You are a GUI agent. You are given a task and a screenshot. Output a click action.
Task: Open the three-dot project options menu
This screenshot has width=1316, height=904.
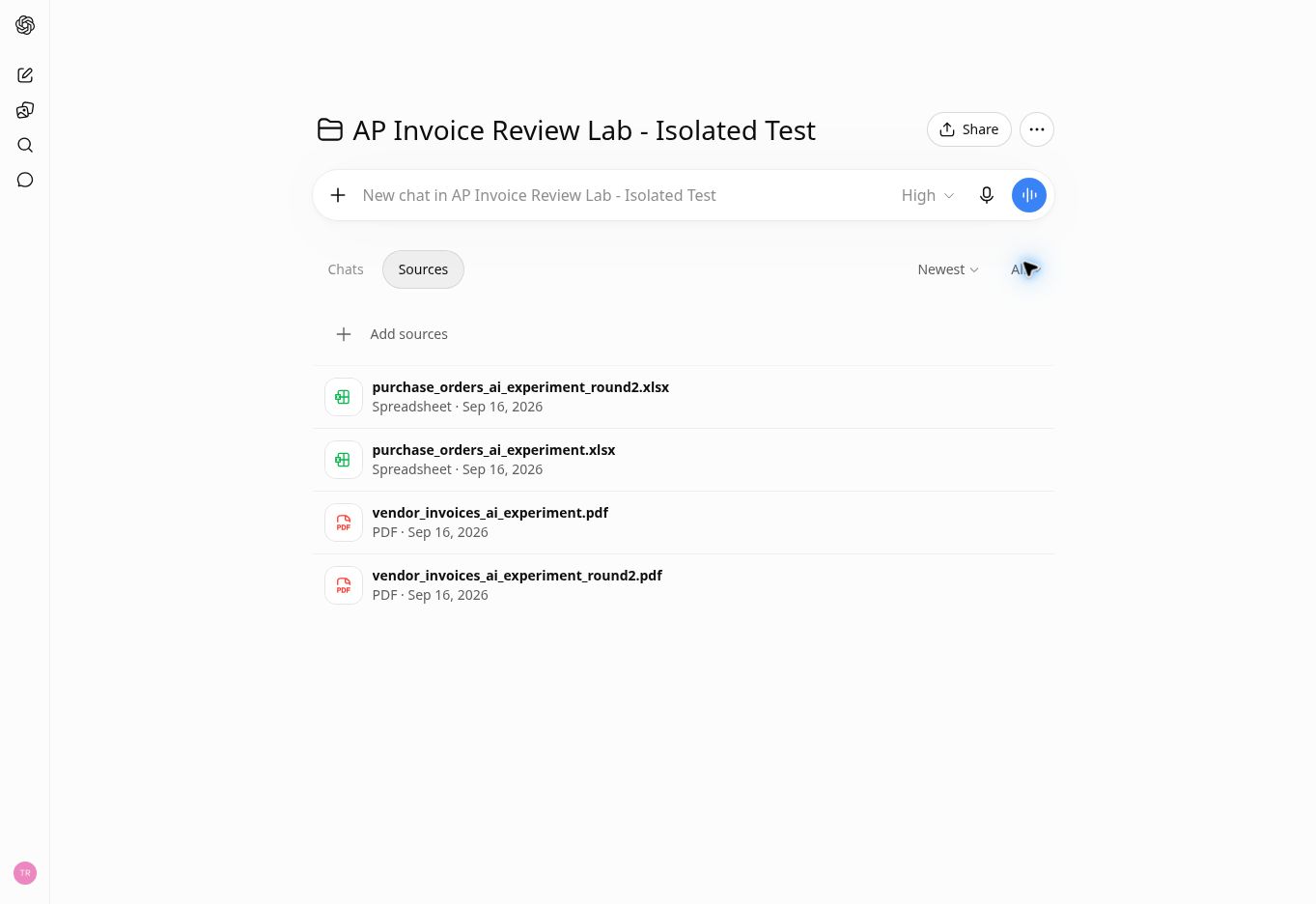(x=1037, y=129)
